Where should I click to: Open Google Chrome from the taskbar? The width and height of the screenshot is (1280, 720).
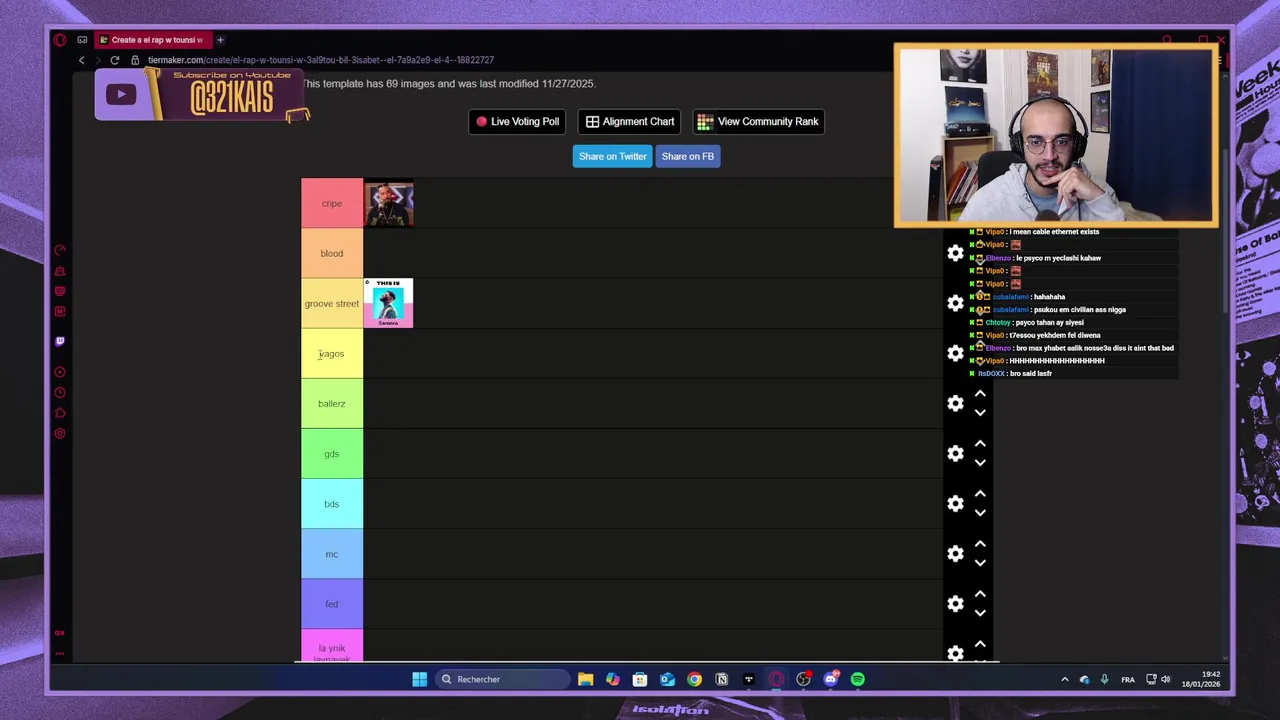(694, 679)
